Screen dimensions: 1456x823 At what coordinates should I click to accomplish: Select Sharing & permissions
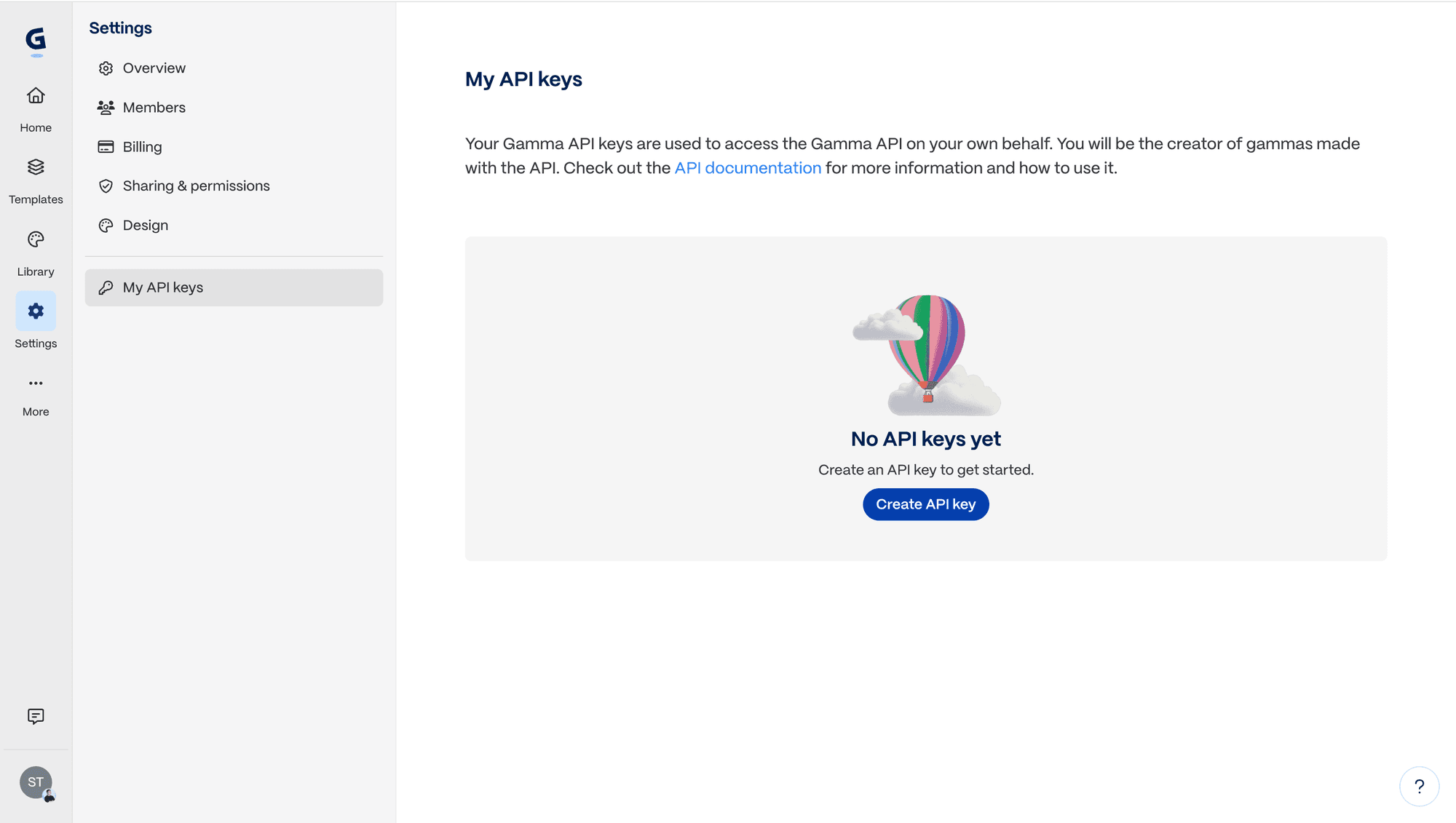tap(196, 186)
